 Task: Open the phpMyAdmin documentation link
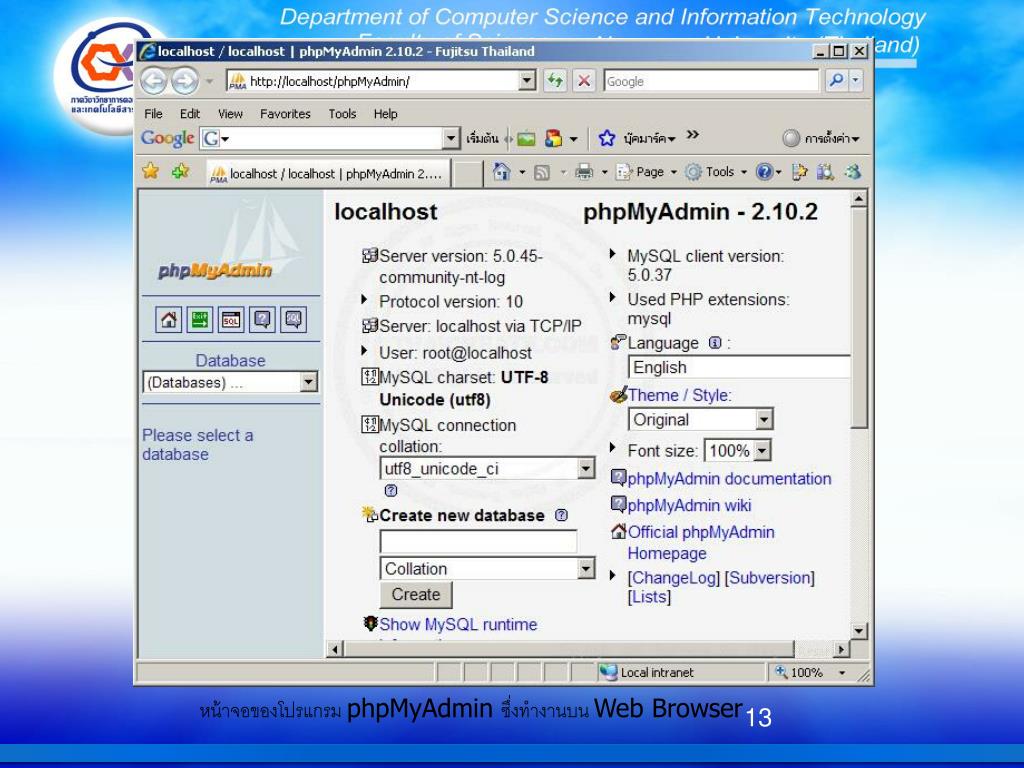click(x=729, y=479)
